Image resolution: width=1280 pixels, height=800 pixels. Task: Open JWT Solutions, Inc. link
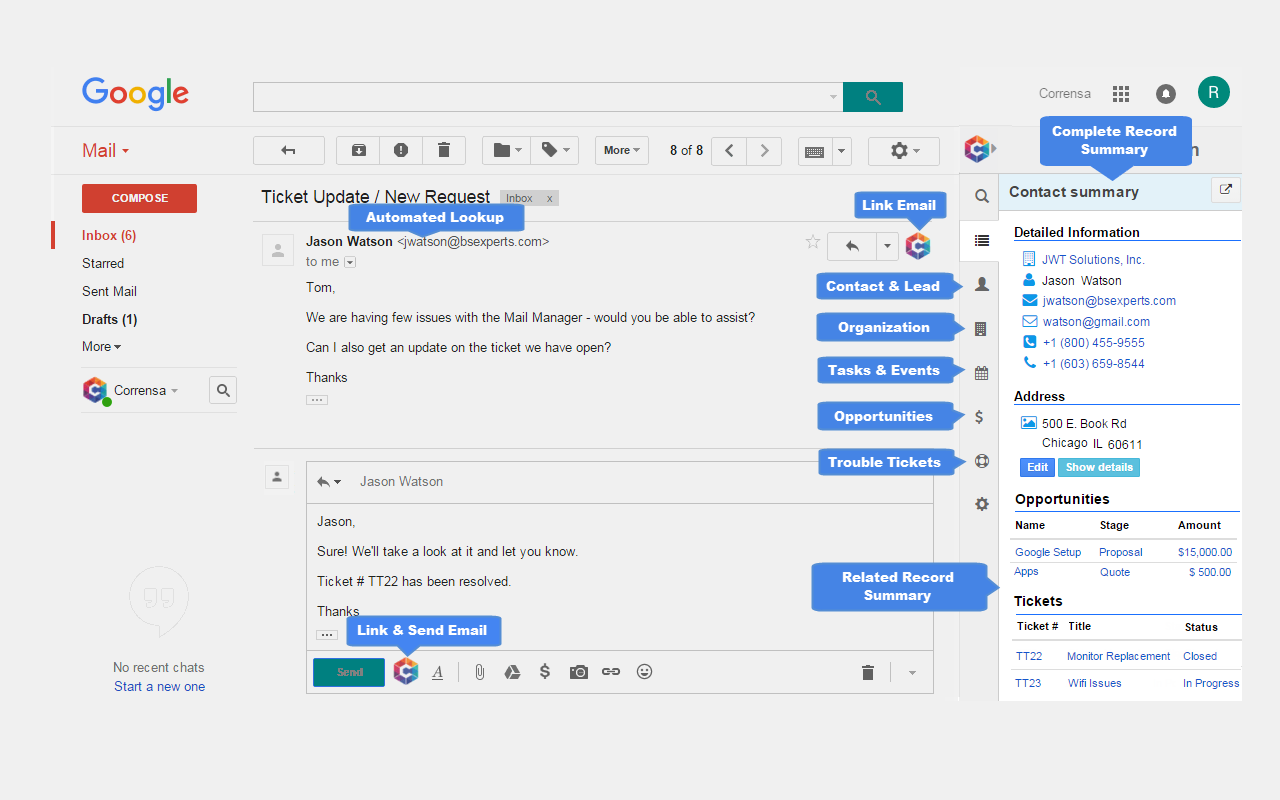(1093, 259)
